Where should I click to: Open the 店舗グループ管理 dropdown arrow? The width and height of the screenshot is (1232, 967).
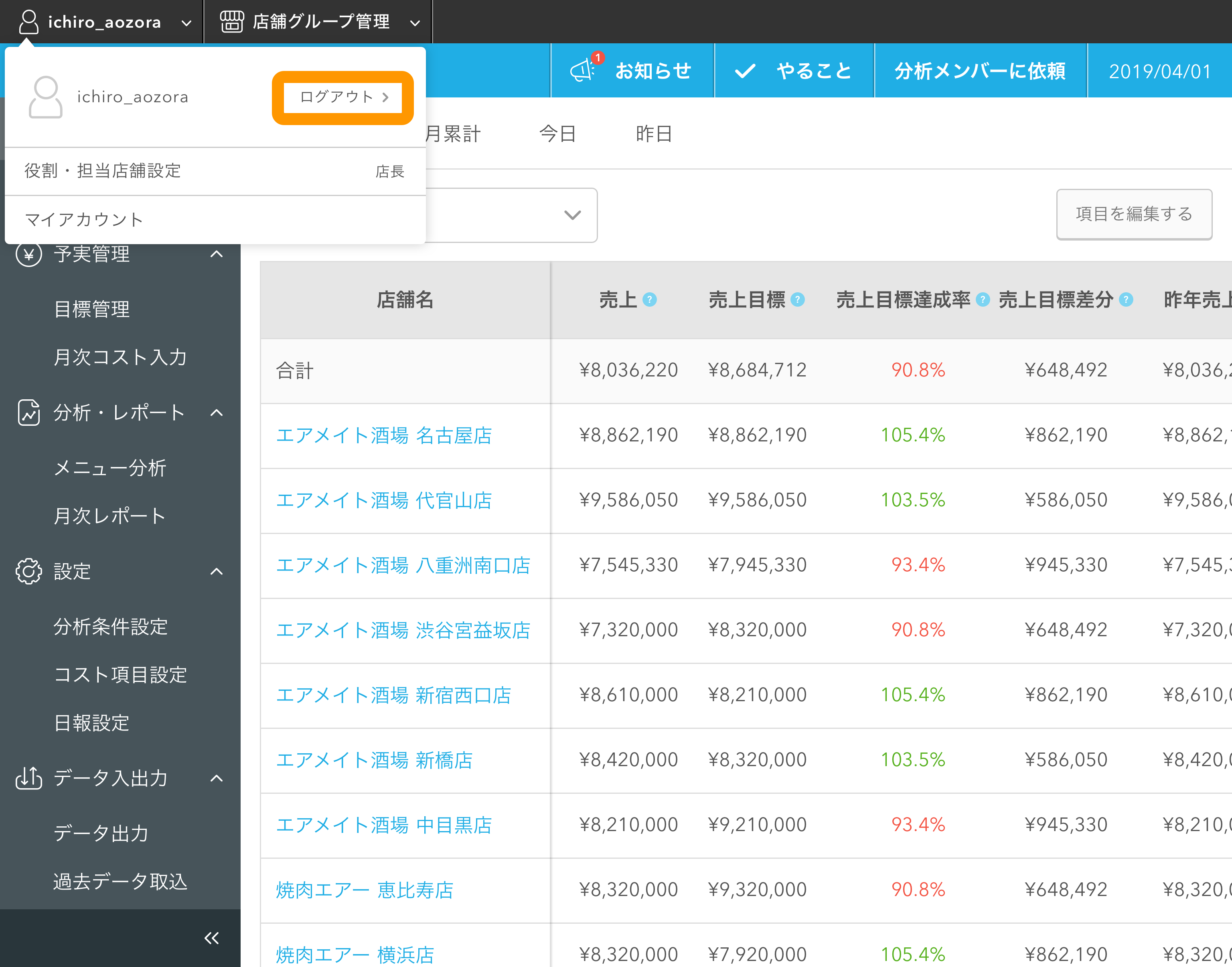click(x=415, y=23)
